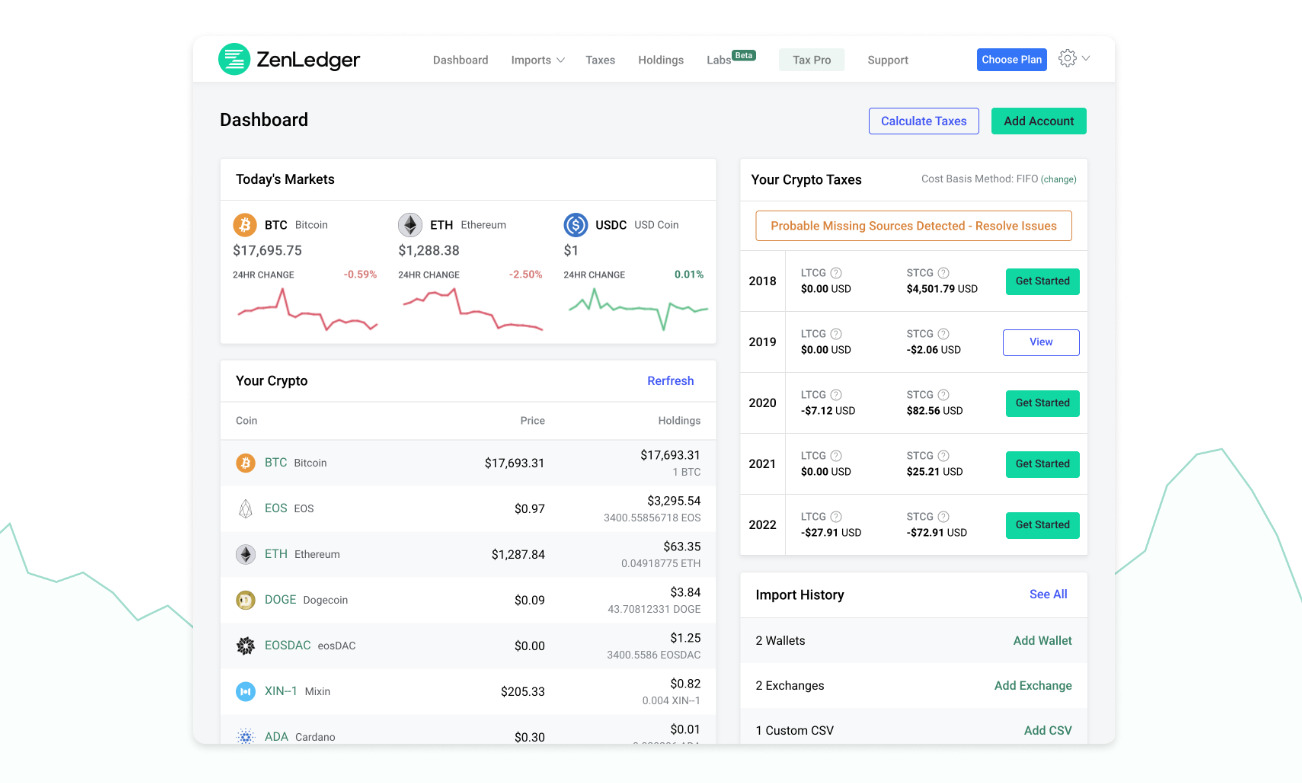This screenshot has height=783, width=1302.
Task: Click the eosDAC icon in Your Crypto list
Action: (x=245, y=645)
